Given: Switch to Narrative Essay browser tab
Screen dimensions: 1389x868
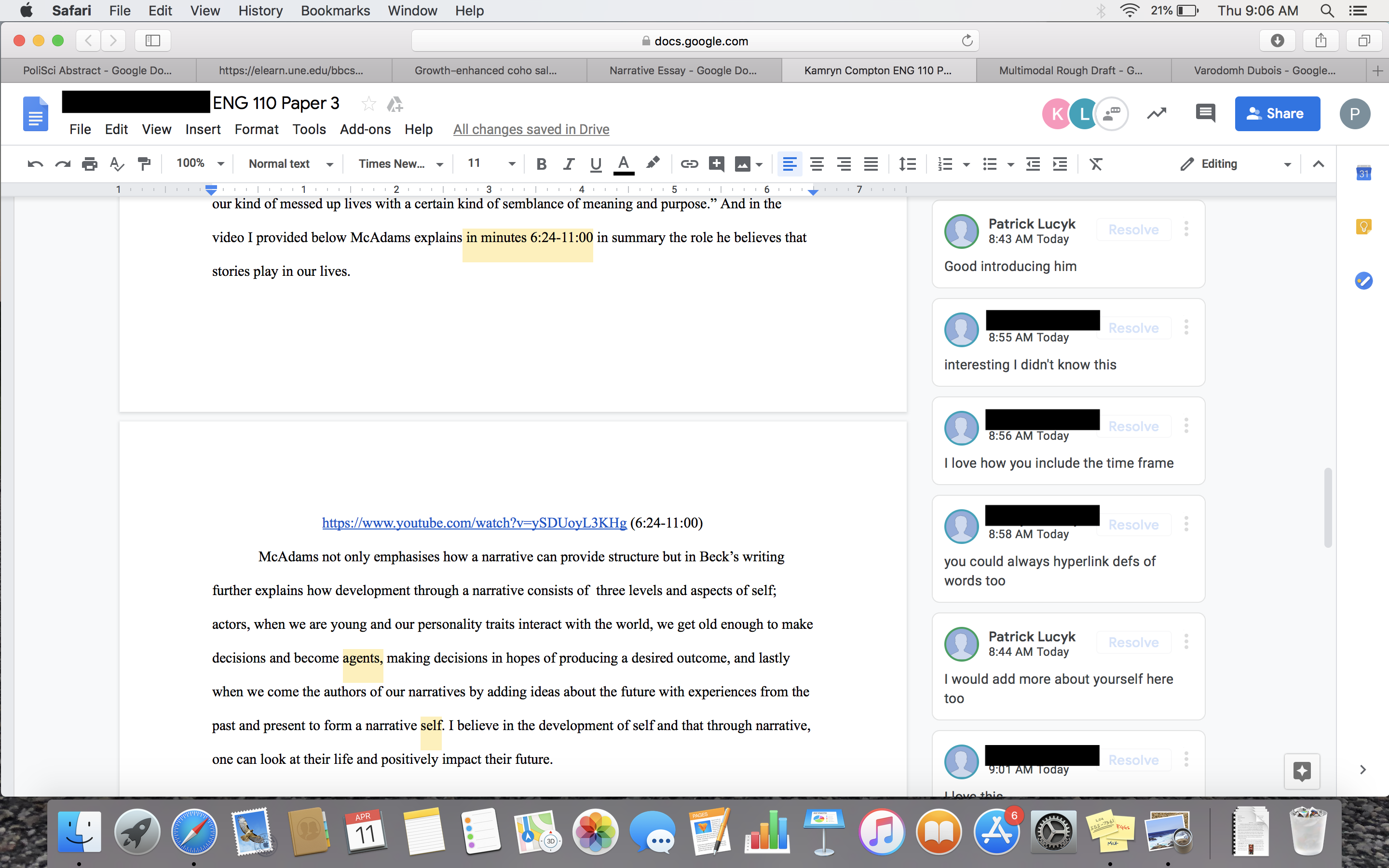Looking at the screenshot, I should pyautogui.click(x=683, y=70).
